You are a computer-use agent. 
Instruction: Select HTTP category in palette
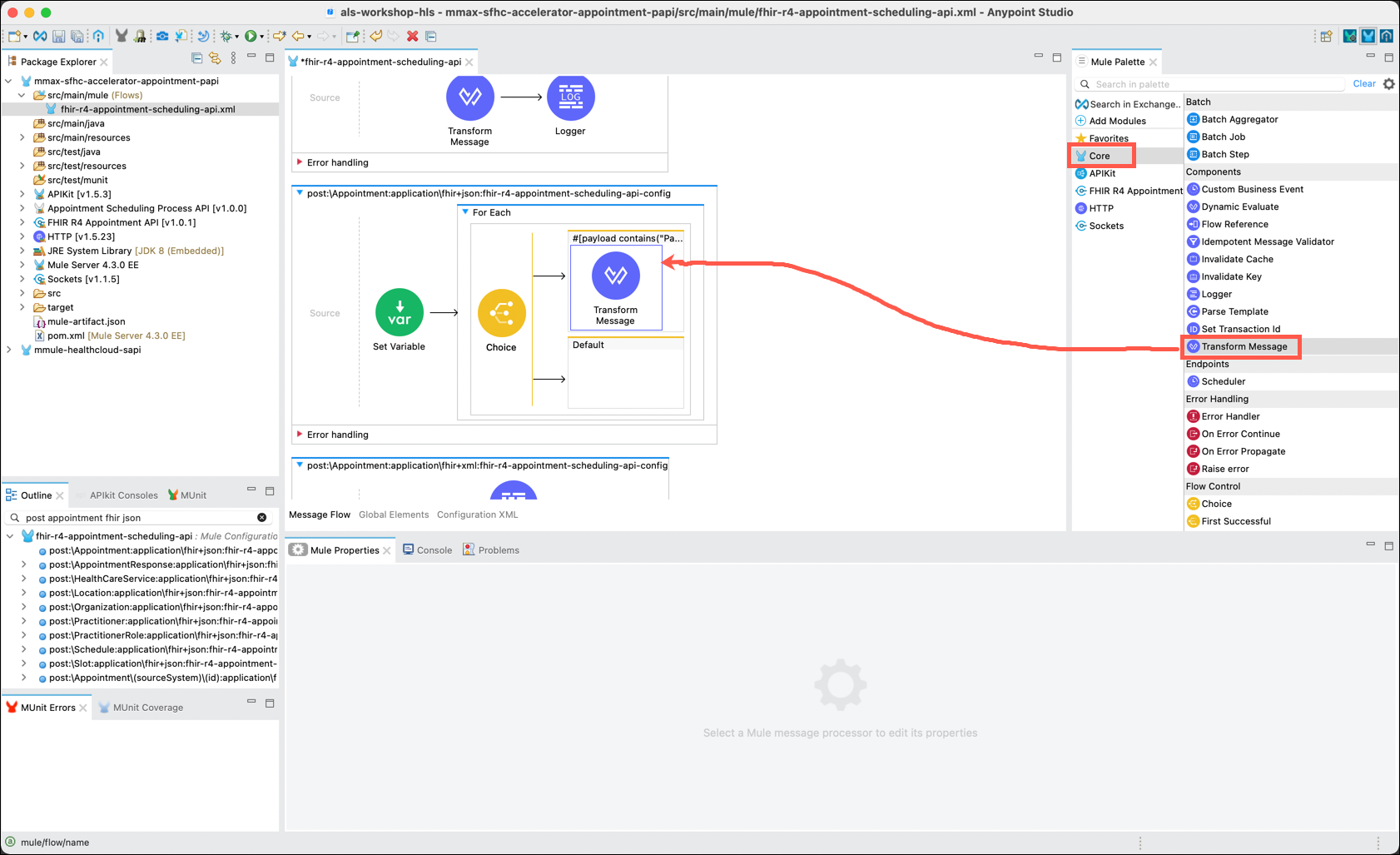tap(1095, 208)
